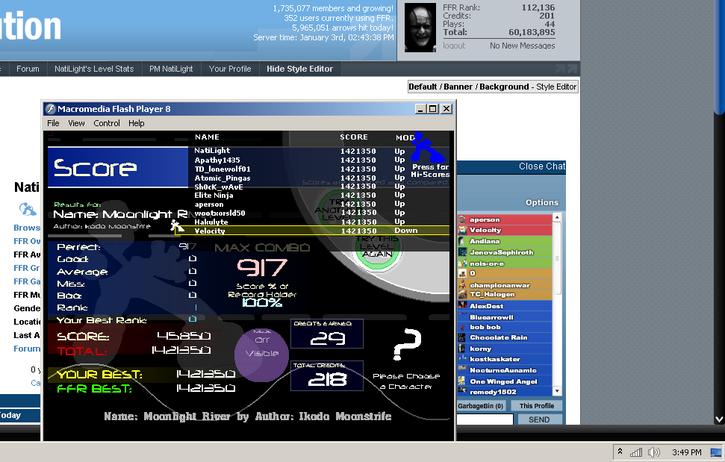
Task: Click chat user list scroll-down arrow
Action: tap(557, 391)
